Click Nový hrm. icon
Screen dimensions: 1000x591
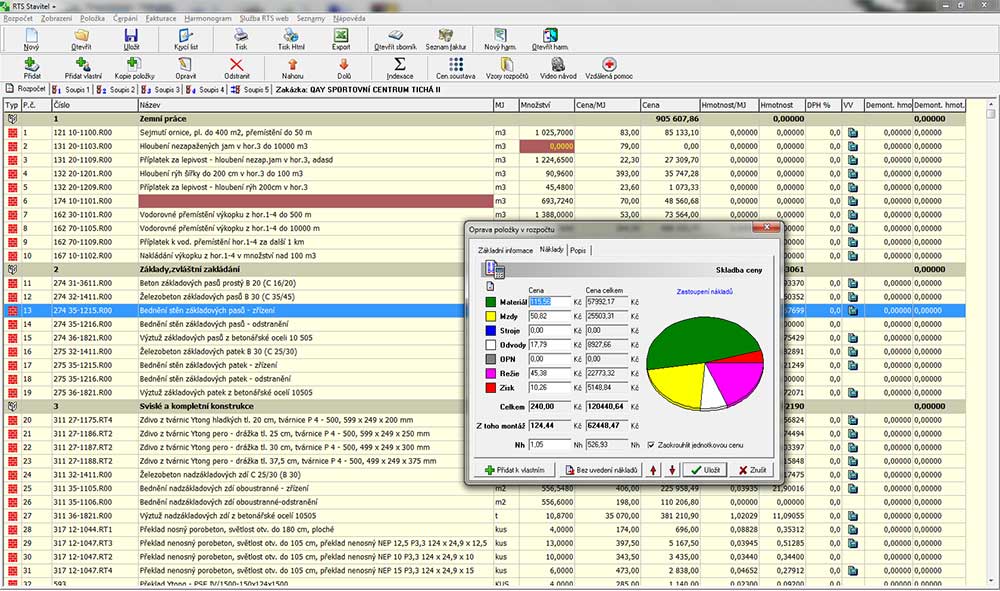[500, 35]
